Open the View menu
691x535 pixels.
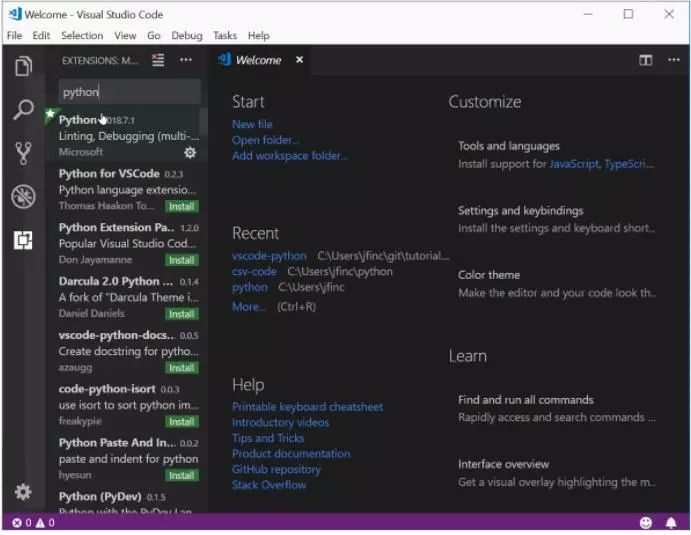pos(125,36)
